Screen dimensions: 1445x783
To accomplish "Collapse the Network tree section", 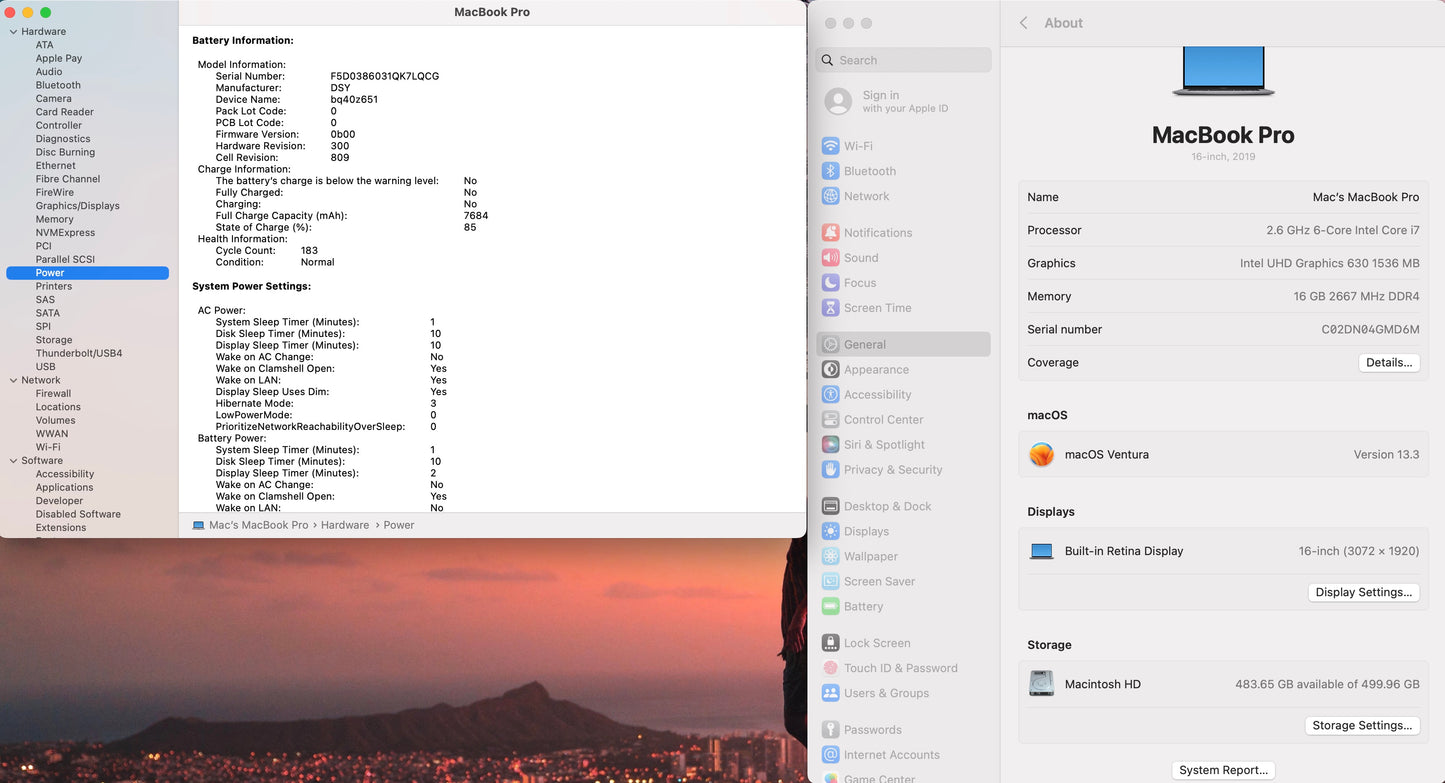I will 13,380.
